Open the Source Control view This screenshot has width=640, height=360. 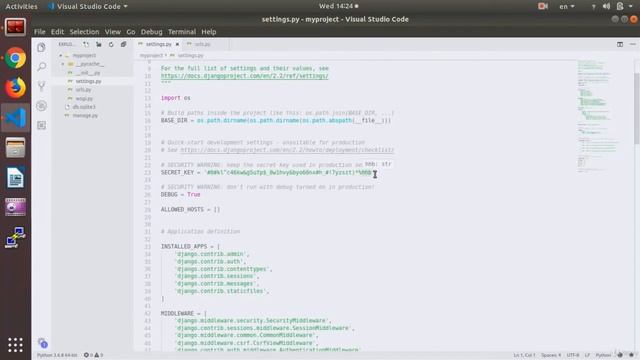click(x=41, y=86)
